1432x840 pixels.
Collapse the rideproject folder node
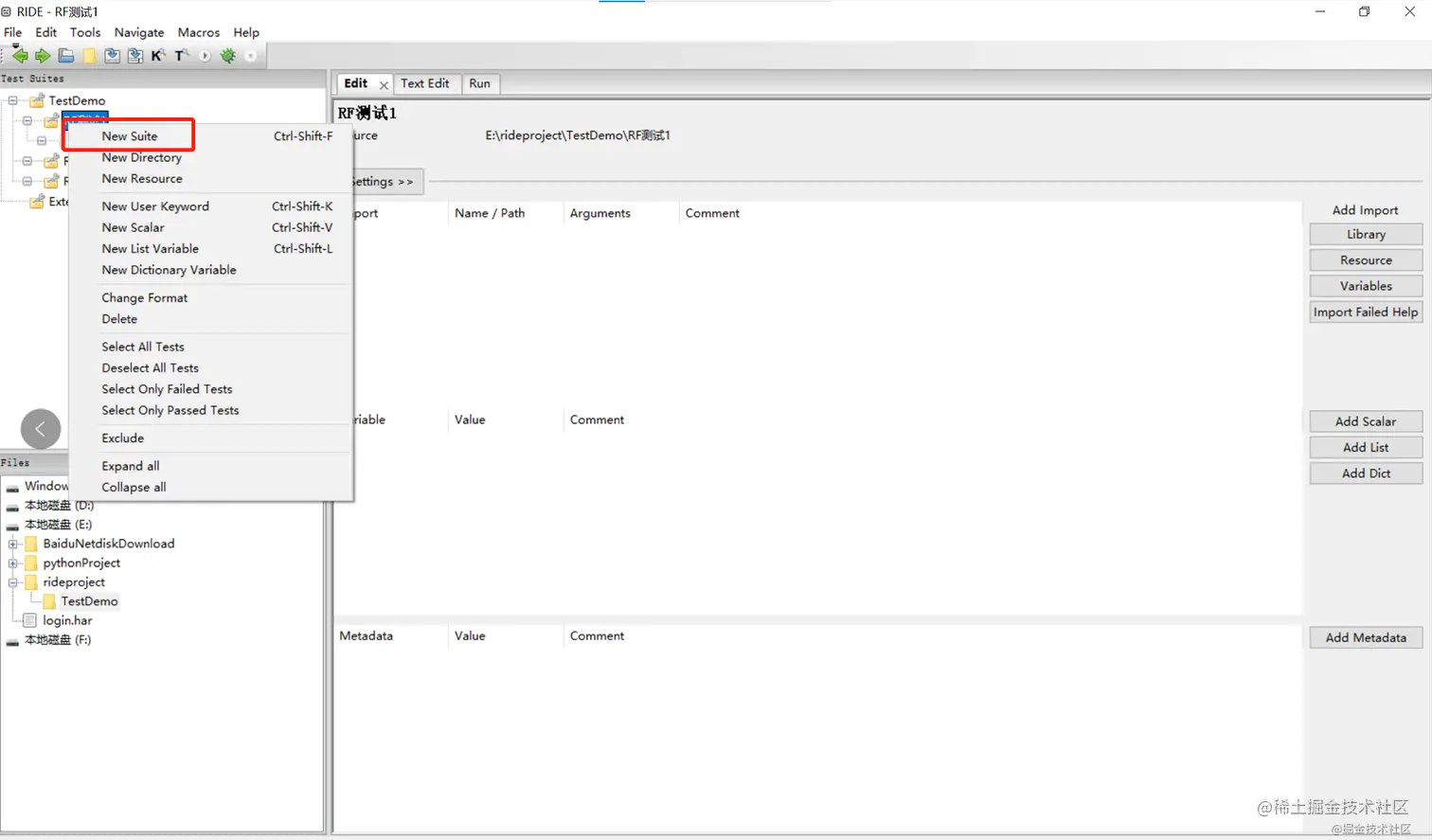(x=12, y=582)
